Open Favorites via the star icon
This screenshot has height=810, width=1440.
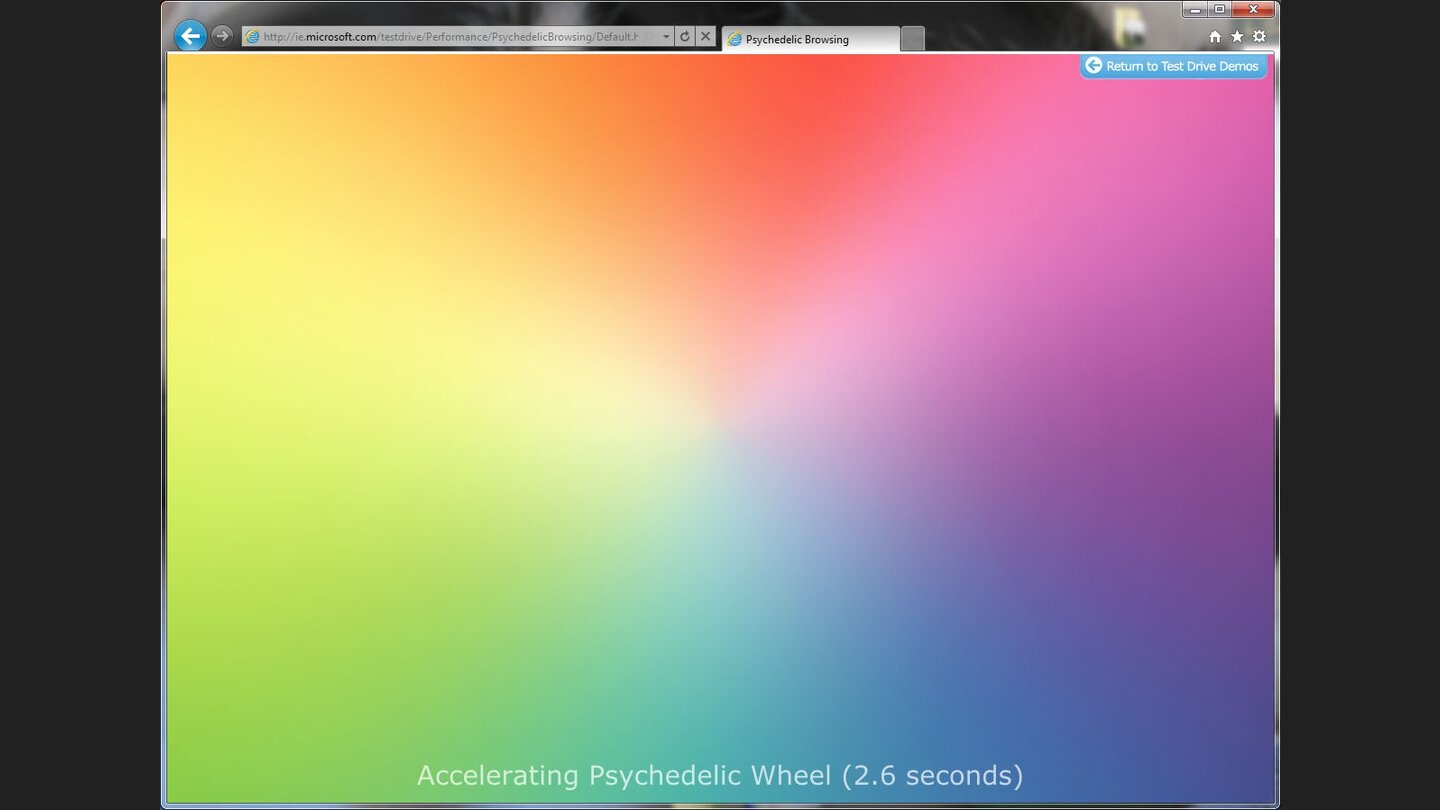tap(1237, 36)
